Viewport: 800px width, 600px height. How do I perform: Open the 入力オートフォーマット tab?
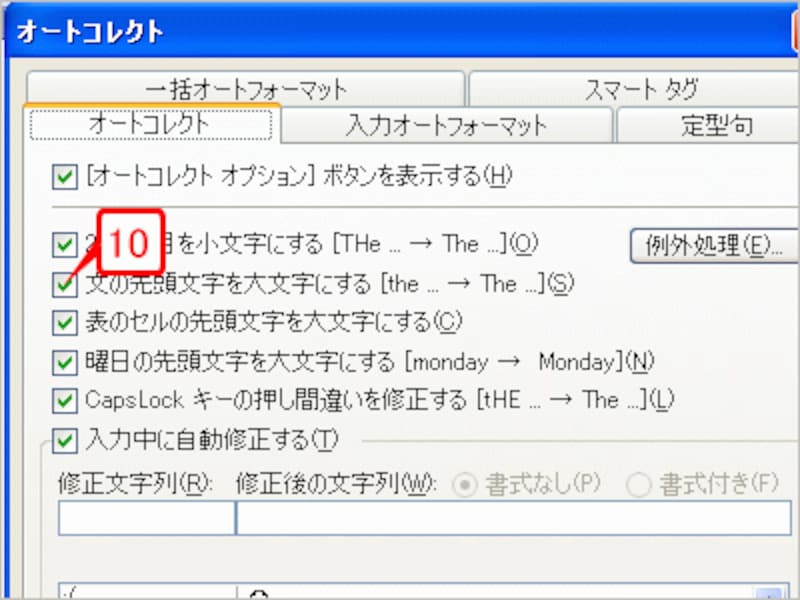pos(446,125)
